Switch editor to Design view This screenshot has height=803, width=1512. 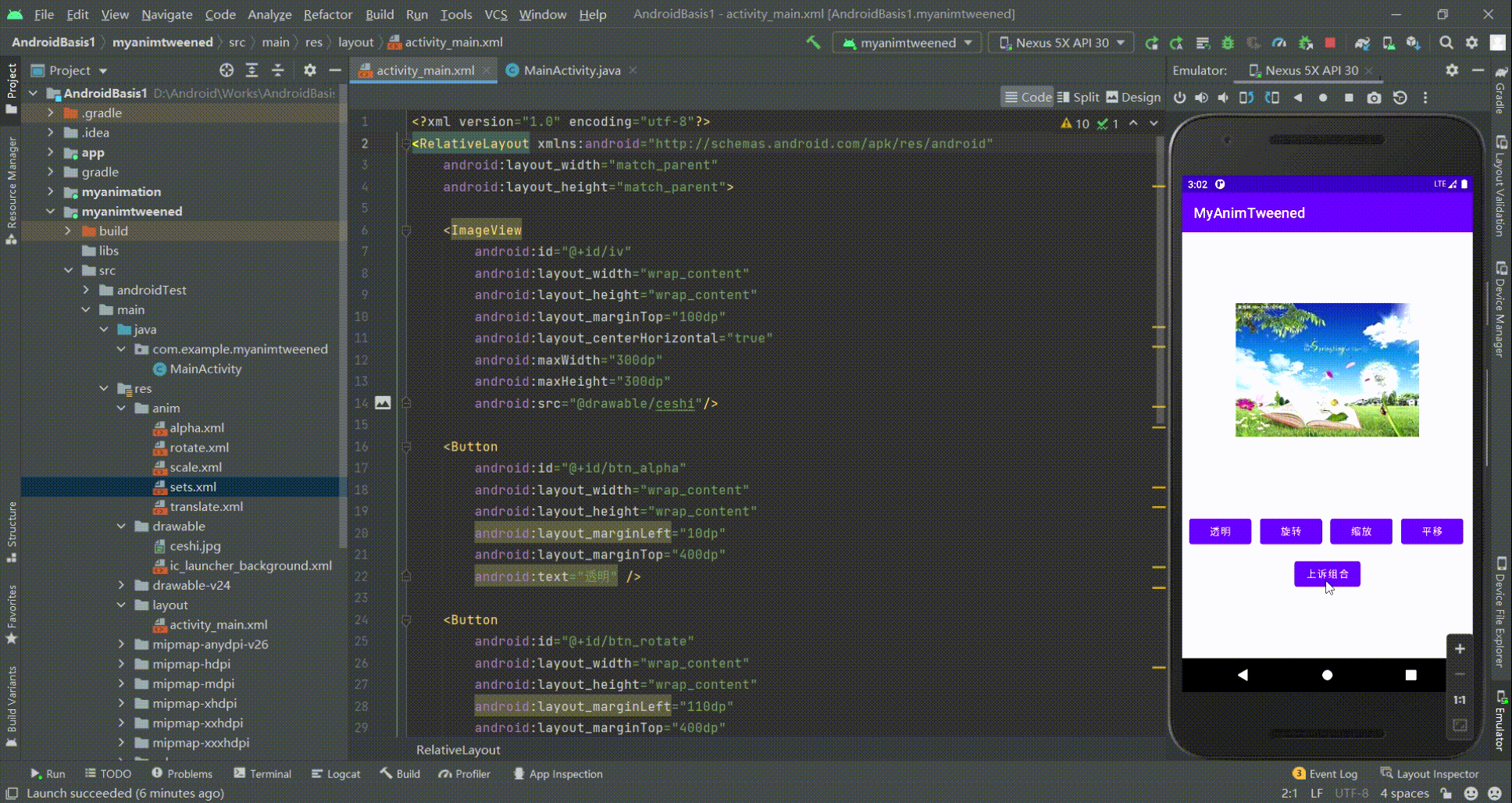pos(1133,98)
